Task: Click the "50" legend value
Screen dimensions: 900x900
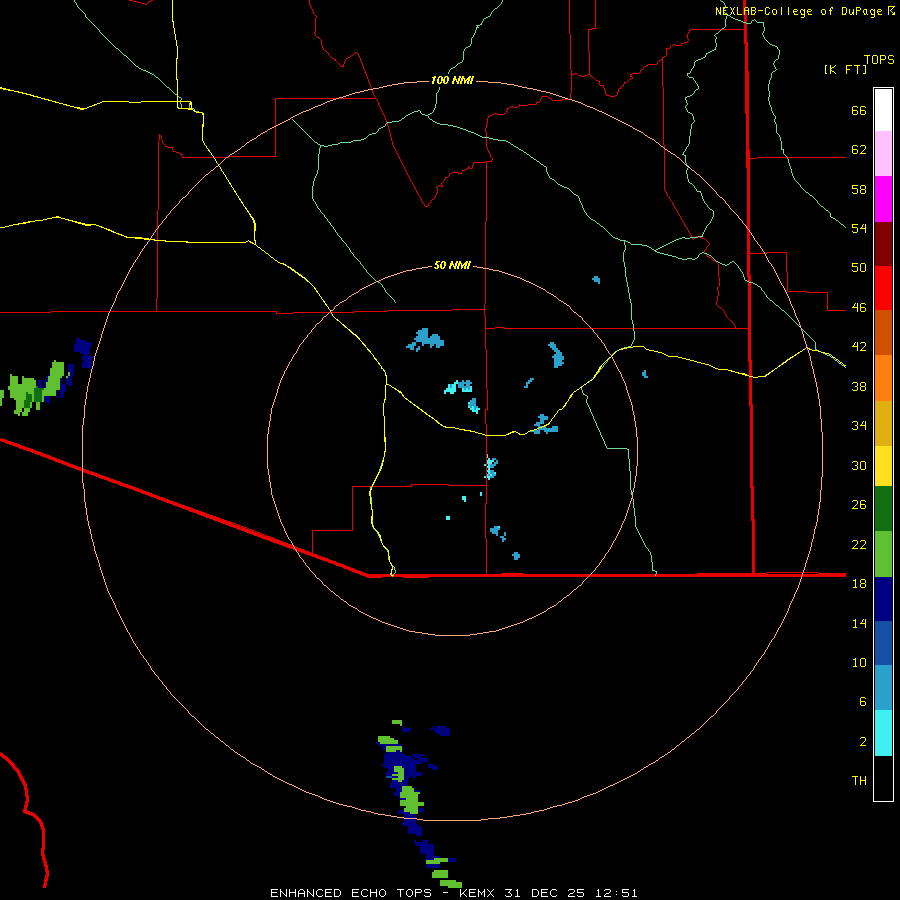Action: pyautogui.click(x=859, y=268)
